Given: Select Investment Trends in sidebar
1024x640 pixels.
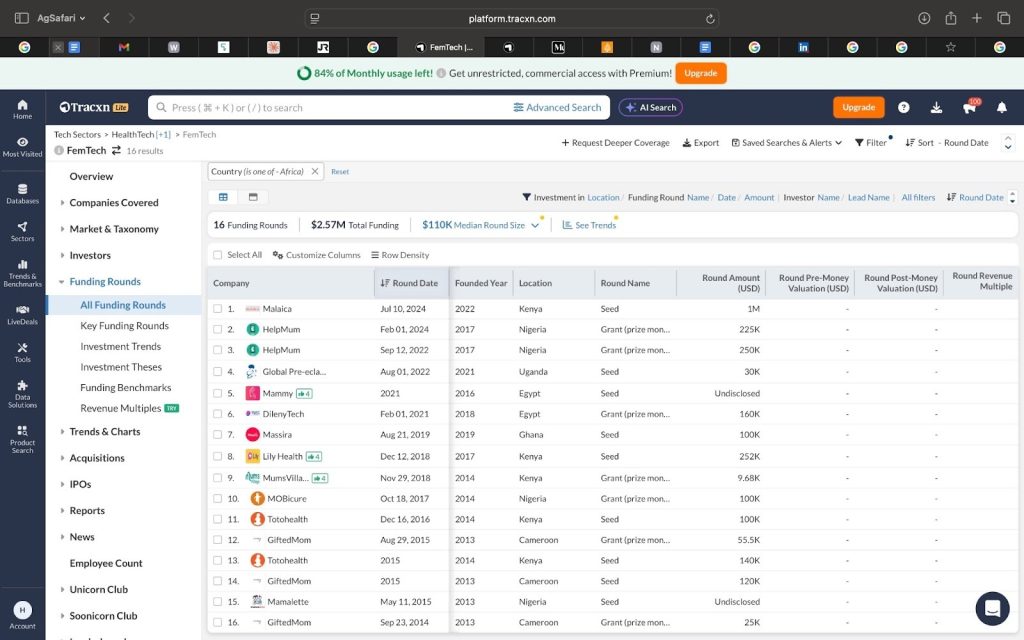Looking at the screenshot, I should click(120, 346).
